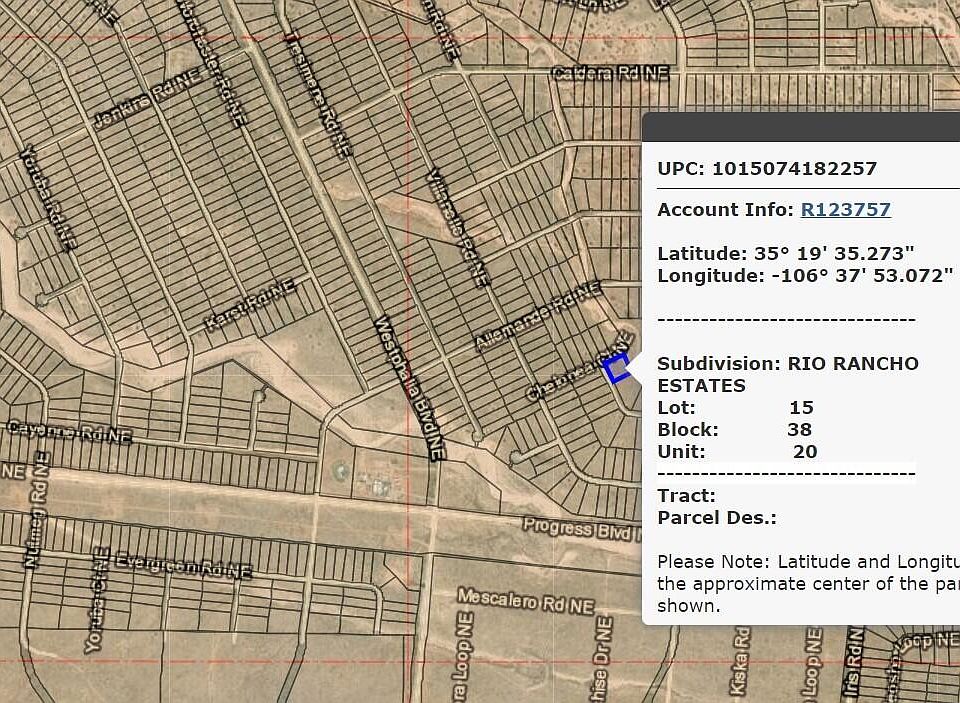Viewport: 960px width, 703px height.
Task: Open the R123757 account info link
Action: (x=846, y=210)
